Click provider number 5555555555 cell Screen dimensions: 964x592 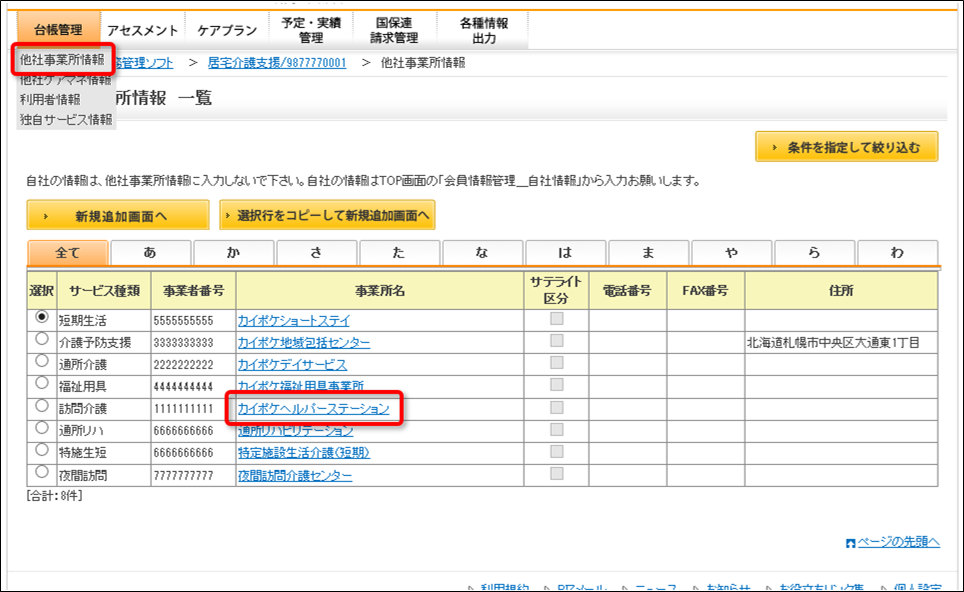tap(194, 320)
